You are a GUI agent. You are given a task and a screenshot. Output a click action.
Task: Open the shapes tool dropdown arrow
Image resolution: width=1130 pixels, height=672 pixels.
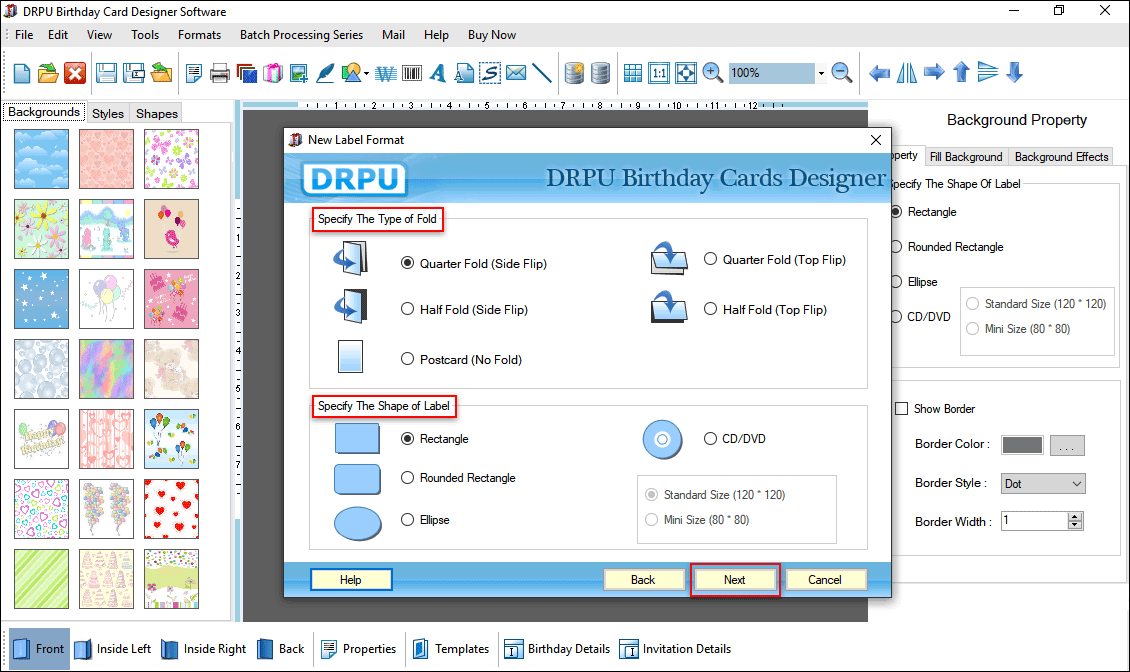pos(366,74)
